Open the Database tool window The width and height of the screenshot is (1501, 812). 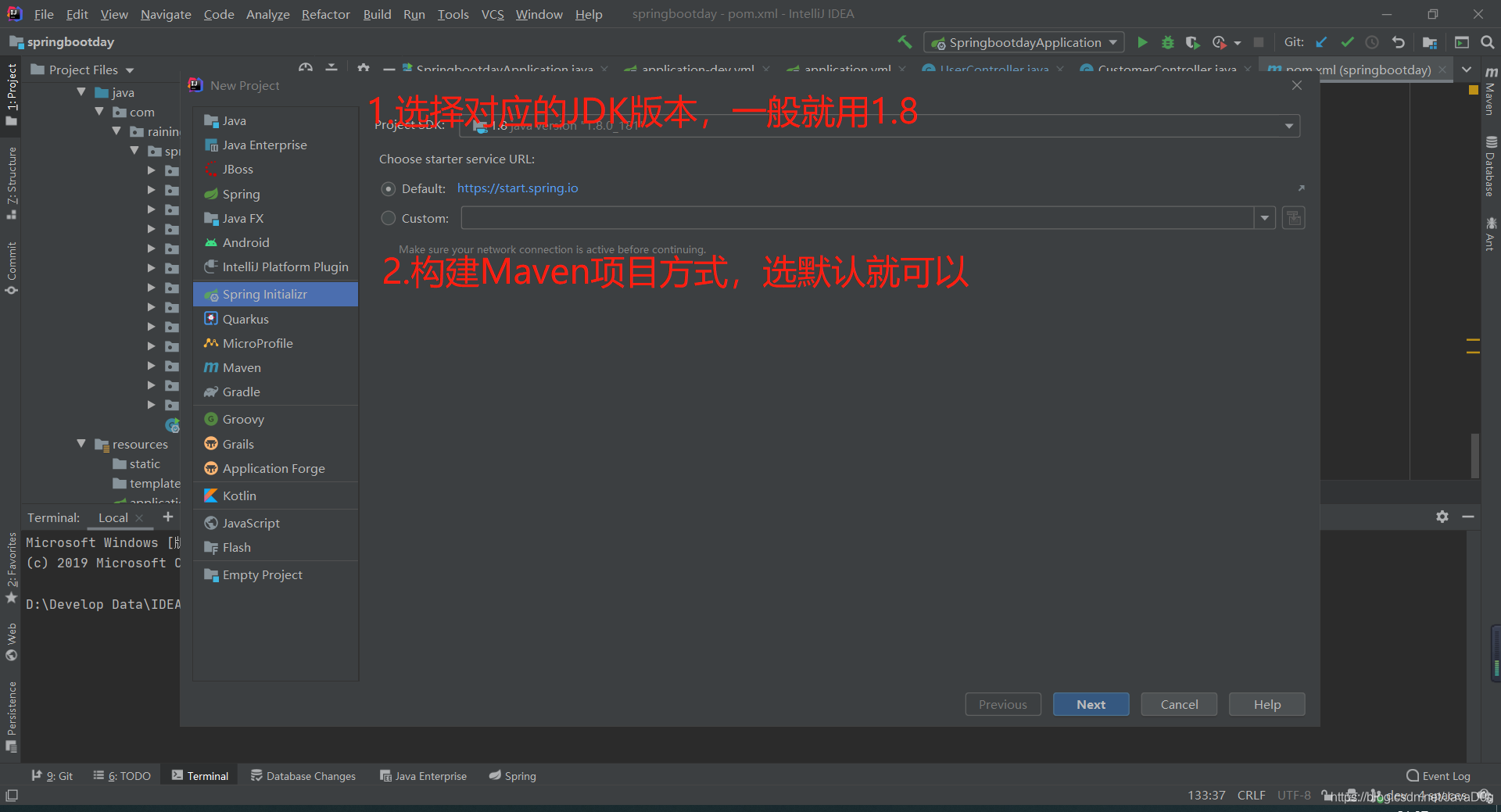[x=1491, y=166]
